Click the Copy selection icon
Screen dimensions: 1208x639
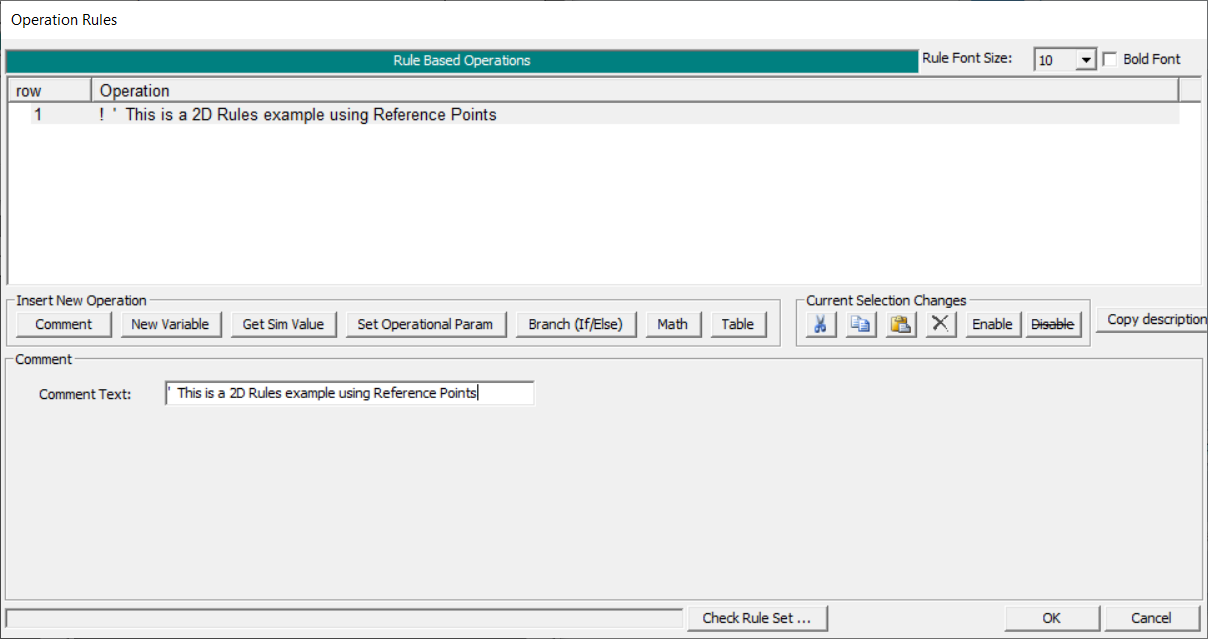point(861,324)
